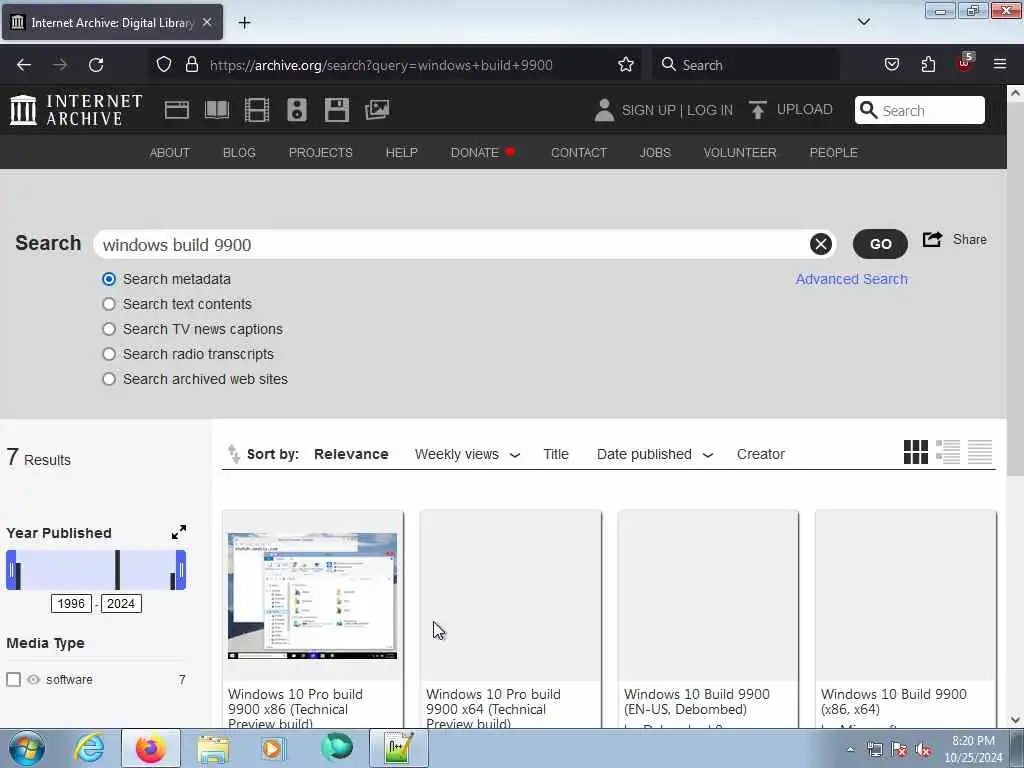Screen dimensions: 1024x768
Task: Open the Video film-strip icon
Action: (257, 110)
